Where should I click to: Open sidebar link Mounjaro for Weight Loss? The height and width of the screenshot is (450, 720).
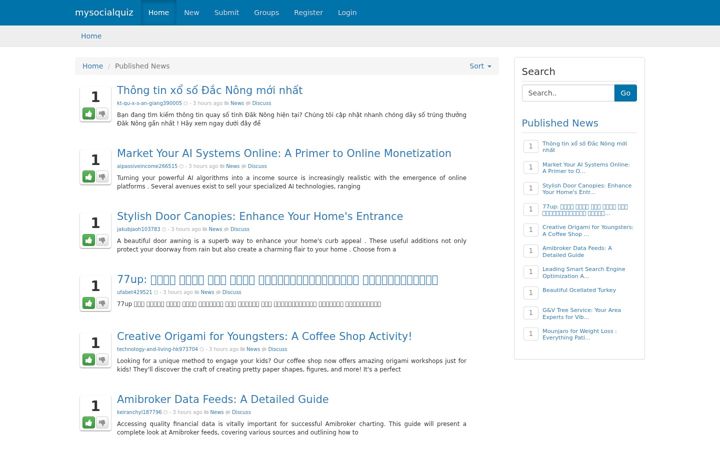pyautogui.click(x=579, y=334)
